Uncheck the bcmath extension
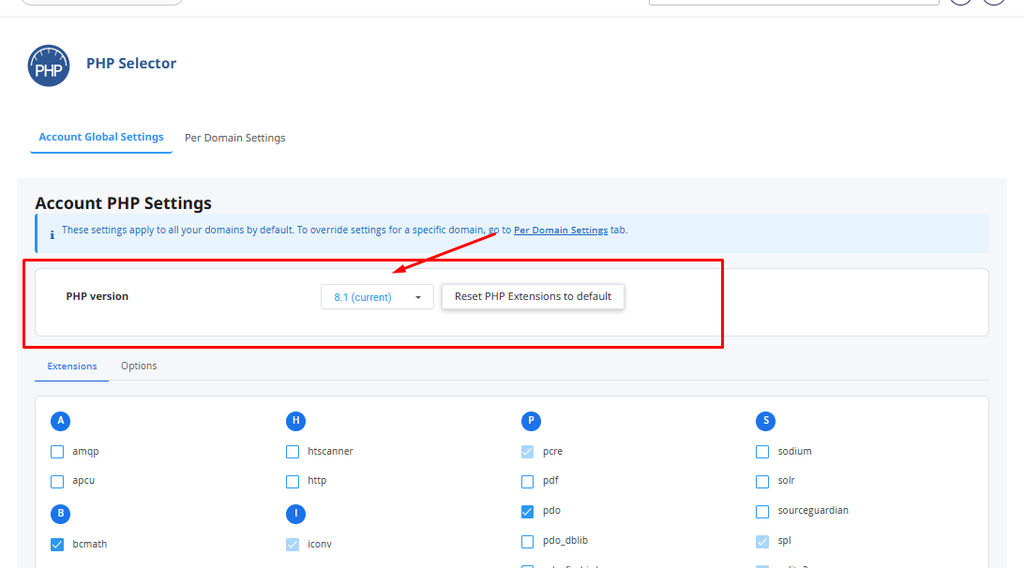The height and width of the screenshot is (568, 1024). tap(57, 544)
